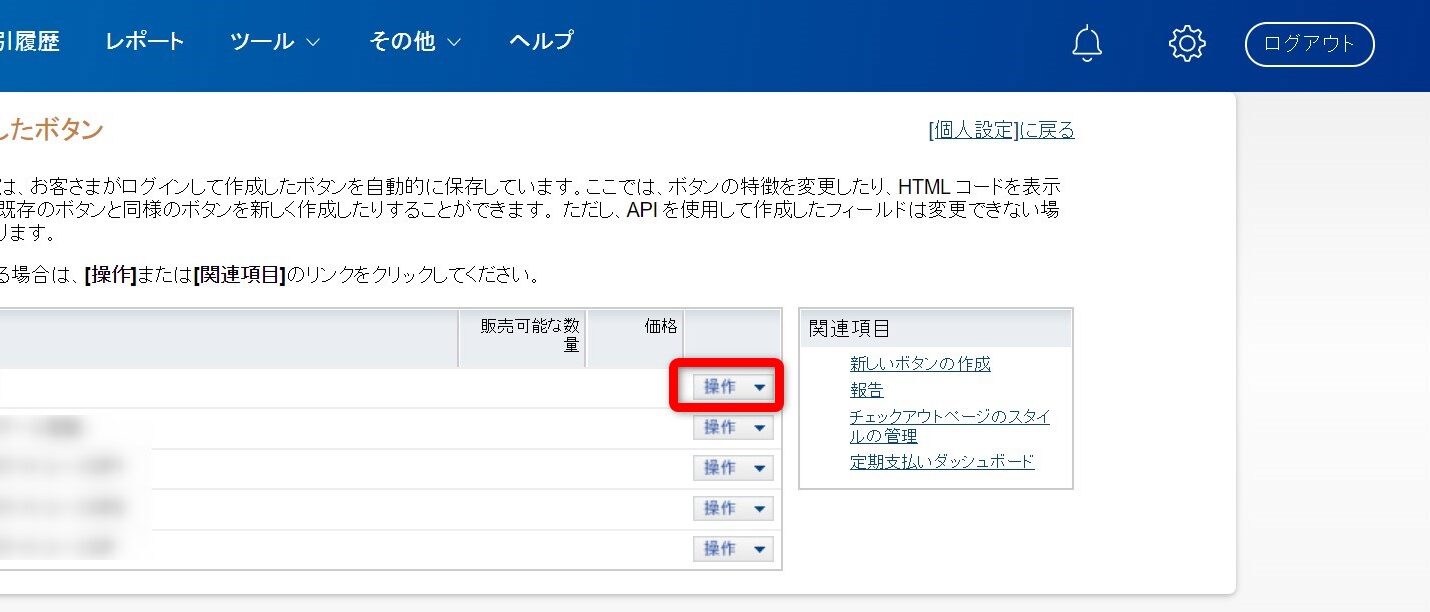The image size is (1430, 612).
Task: Open the ヘルプ menu item
Action: pos(541,41)
